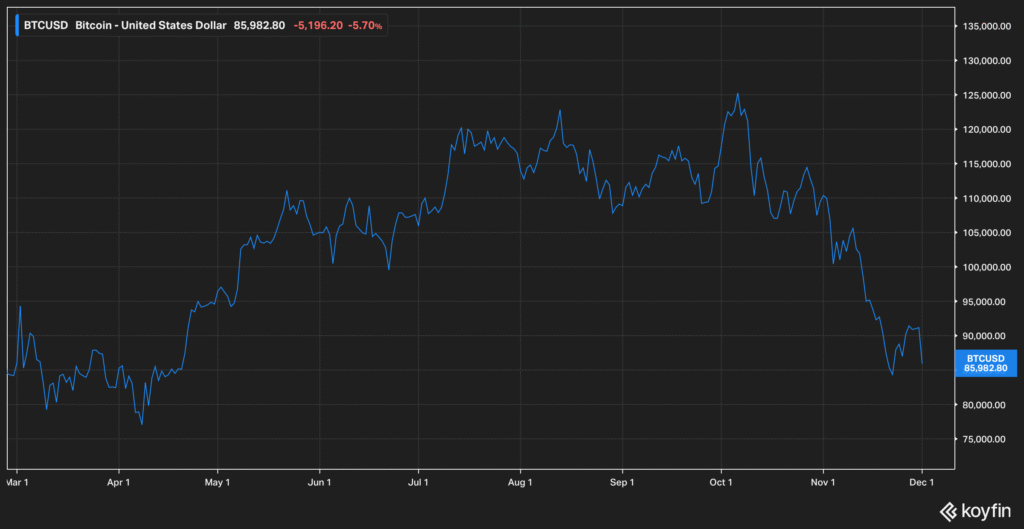Click the Aug 1 date axis label
Screen dimensions: 1024x529
click(520, 483)
